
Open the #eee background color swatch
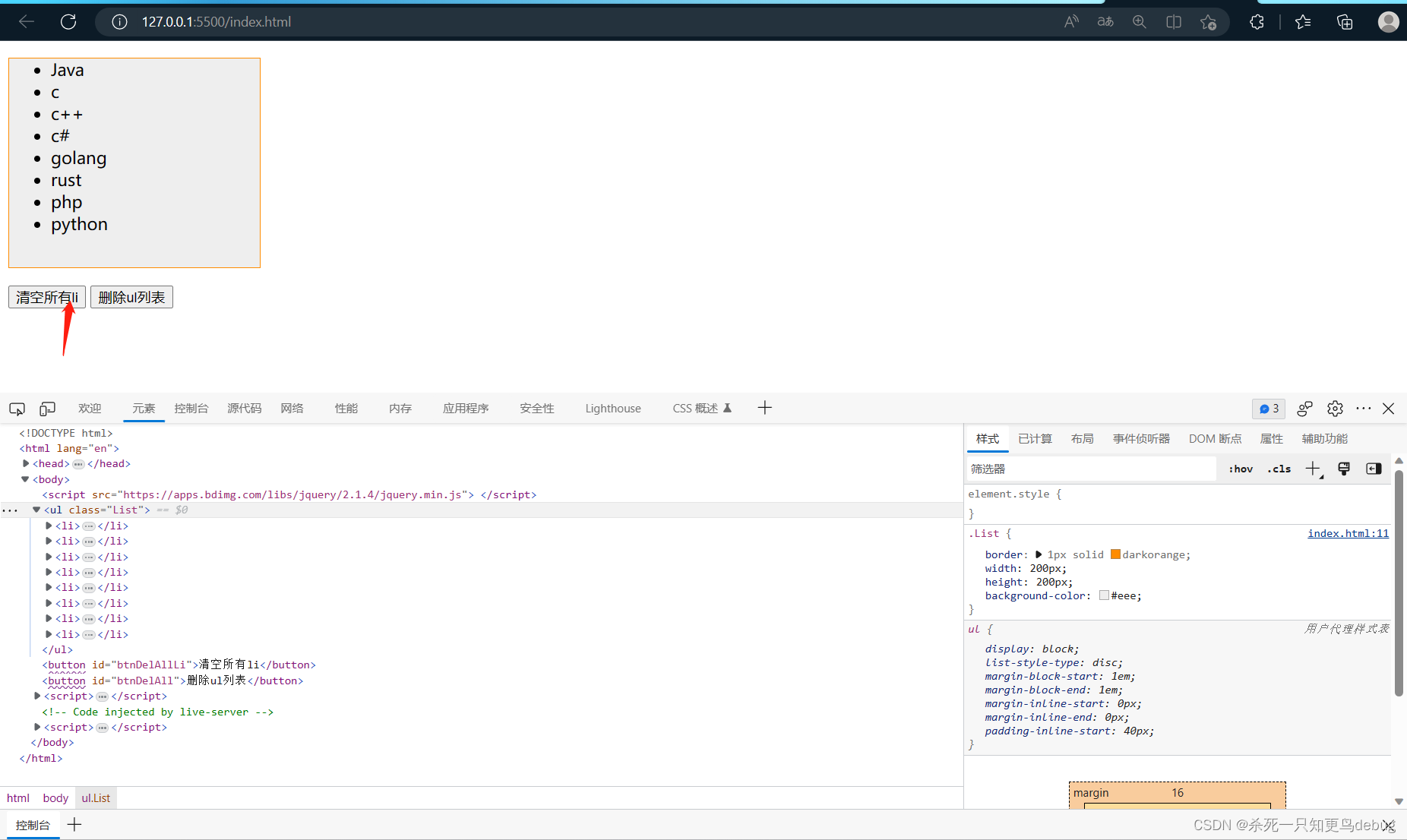coord(1104,595)
